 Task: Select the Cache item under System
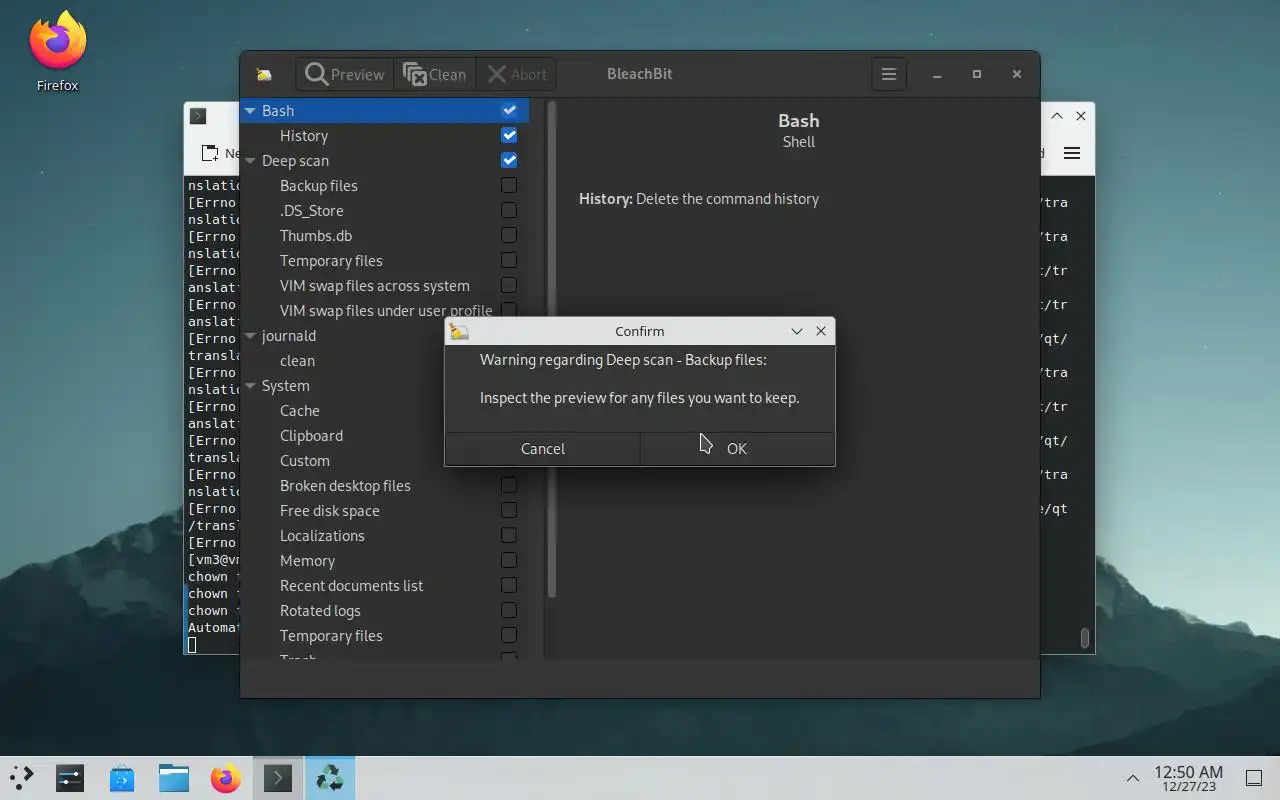[x=300, y=410]
